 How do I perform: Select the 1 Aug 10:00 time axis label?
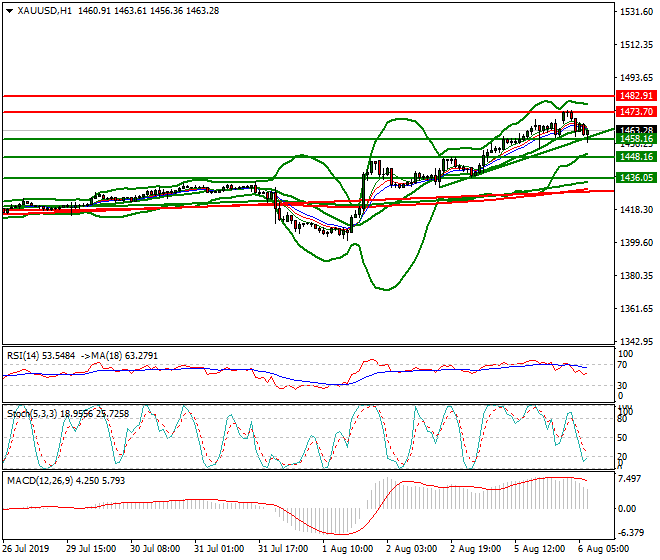348,549
